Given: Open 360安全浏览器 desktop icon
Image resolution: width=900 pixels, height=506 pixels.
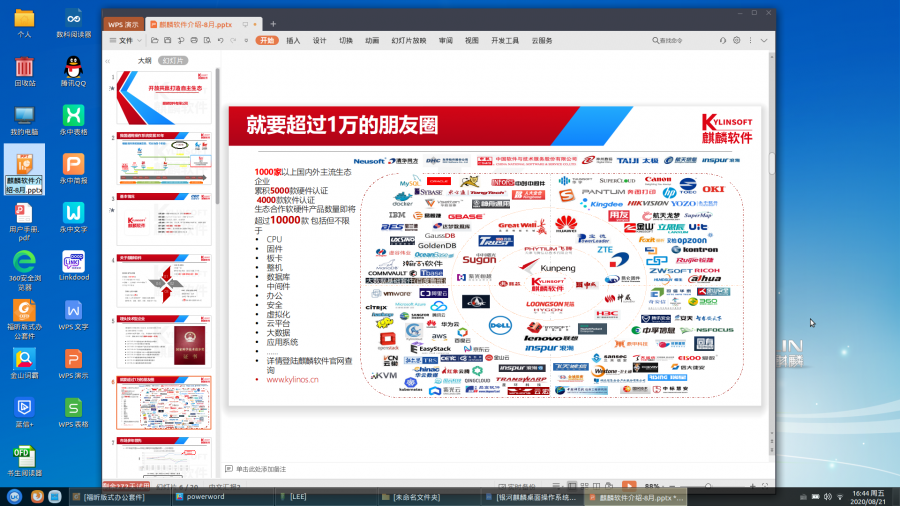Looking at the screenshot, I should [24, 270].
